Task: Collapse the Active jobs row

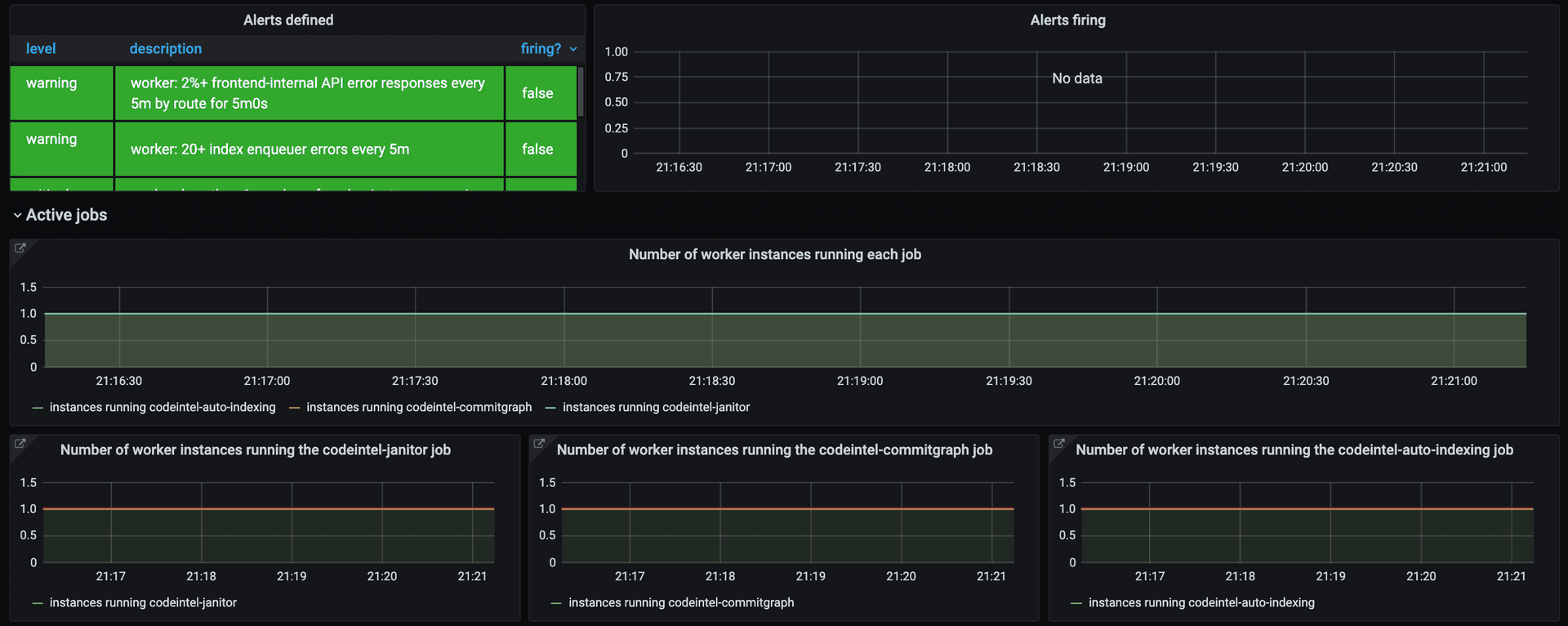Action: click(60, 215)
